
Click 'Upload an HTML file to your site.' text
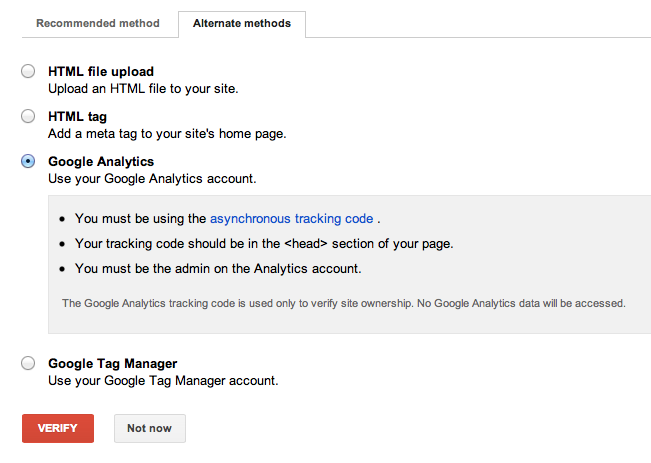pyautogui.click(x=143, y=89)
